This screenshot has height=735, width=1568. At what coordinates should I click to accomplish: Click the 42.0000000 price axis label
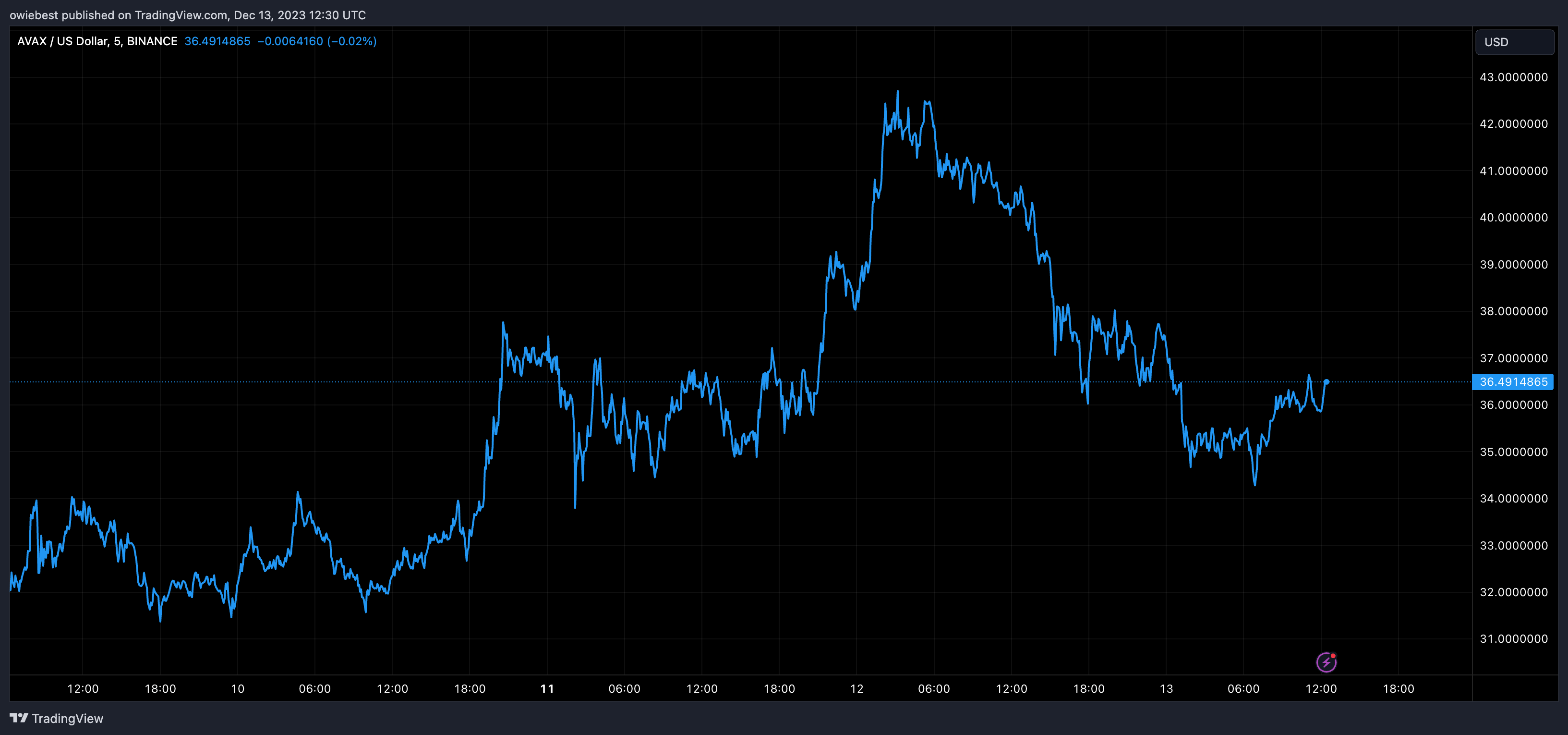[1514, 123]
